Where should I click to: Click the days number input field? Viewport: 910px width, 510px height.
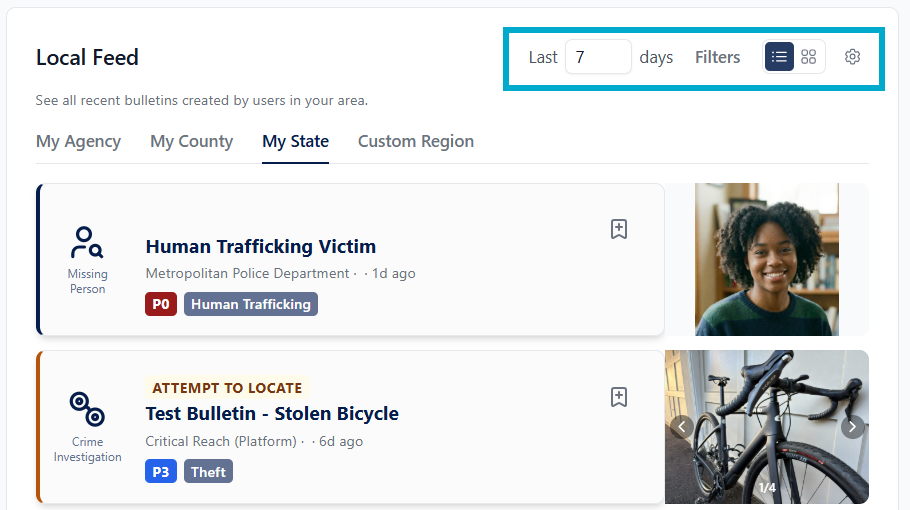(598, 57)
